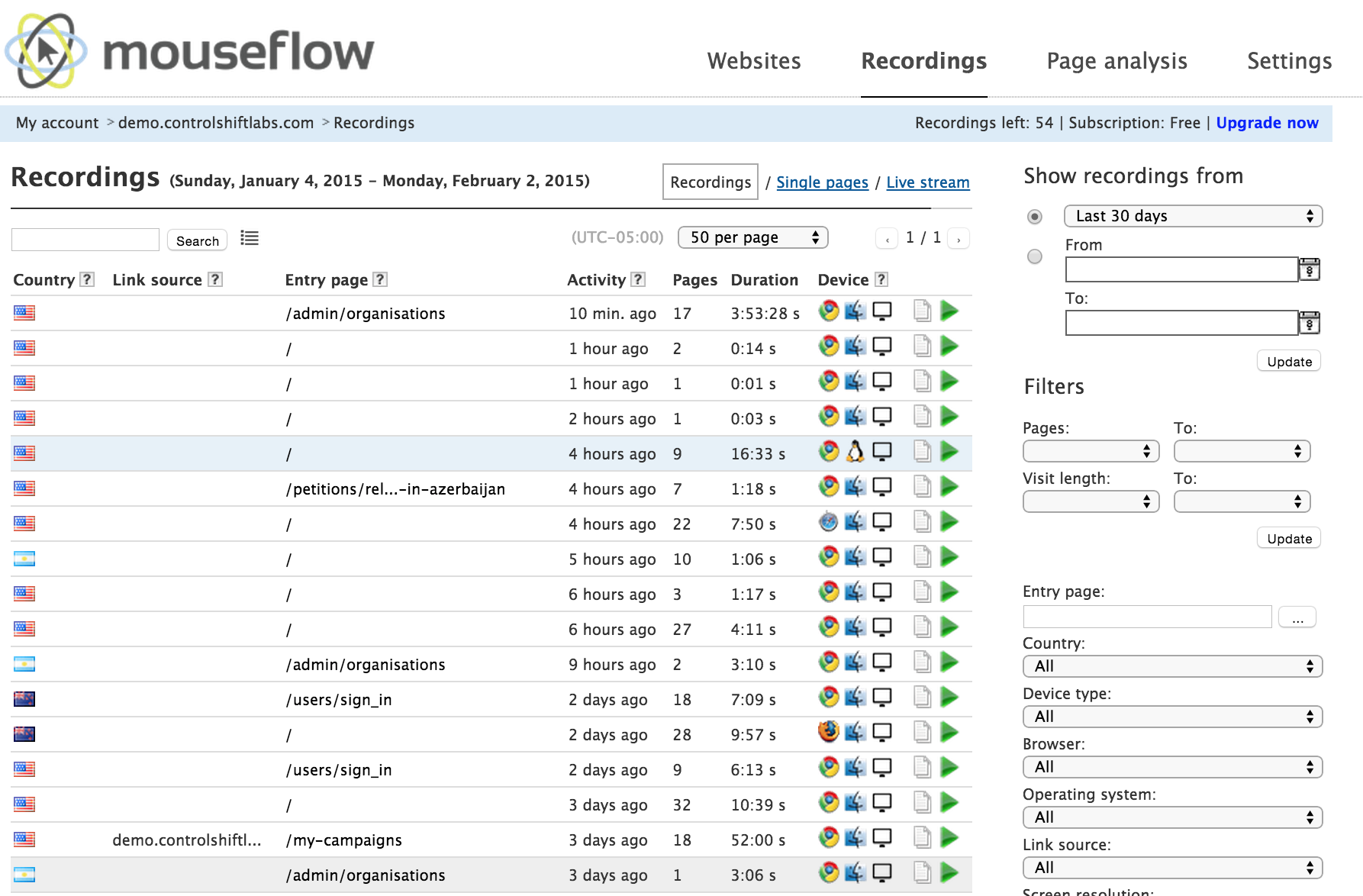The width and height of the screenshot is (1363, 896).
Task: Open the Visit length minimum dropdown
Action: (x=1091, y=501)
